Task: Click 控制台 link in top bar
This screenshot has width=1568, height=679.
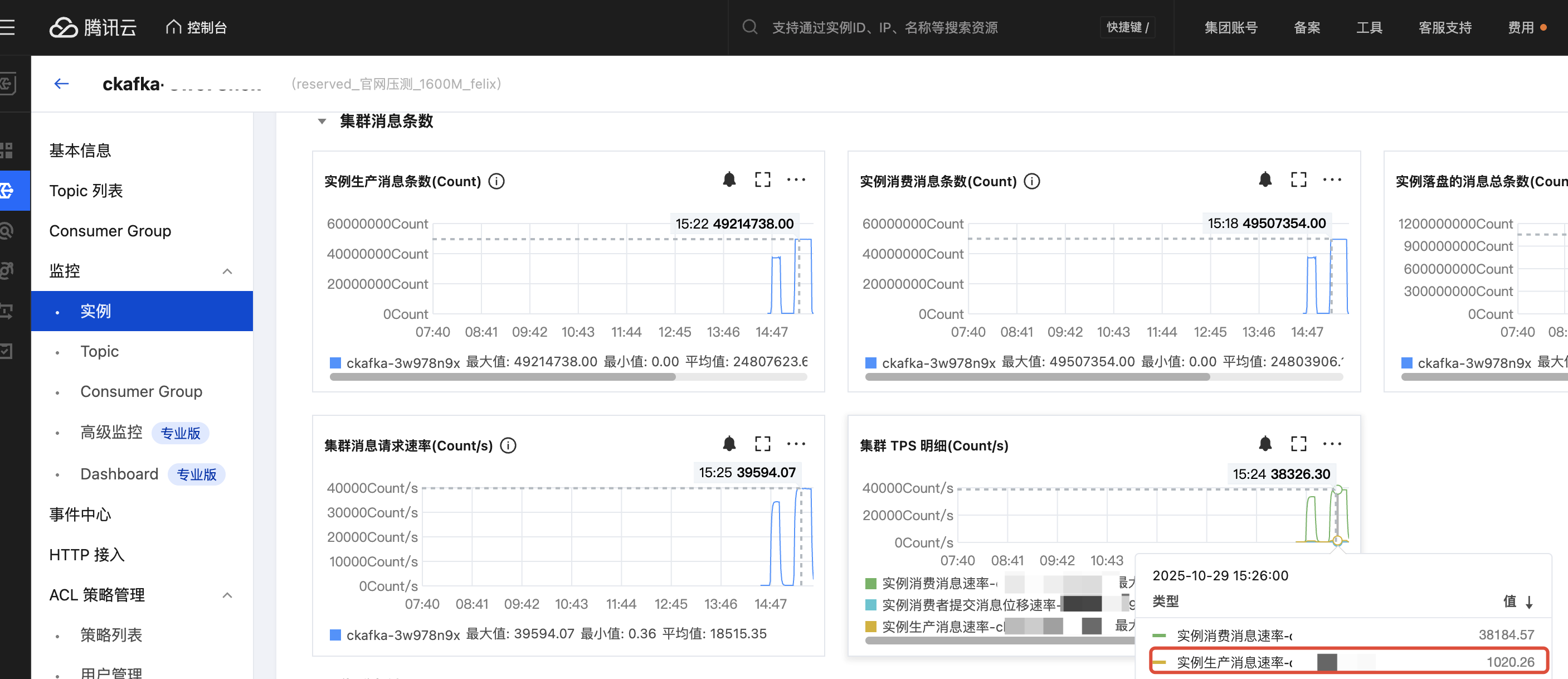Action: [x=197, y=27]
